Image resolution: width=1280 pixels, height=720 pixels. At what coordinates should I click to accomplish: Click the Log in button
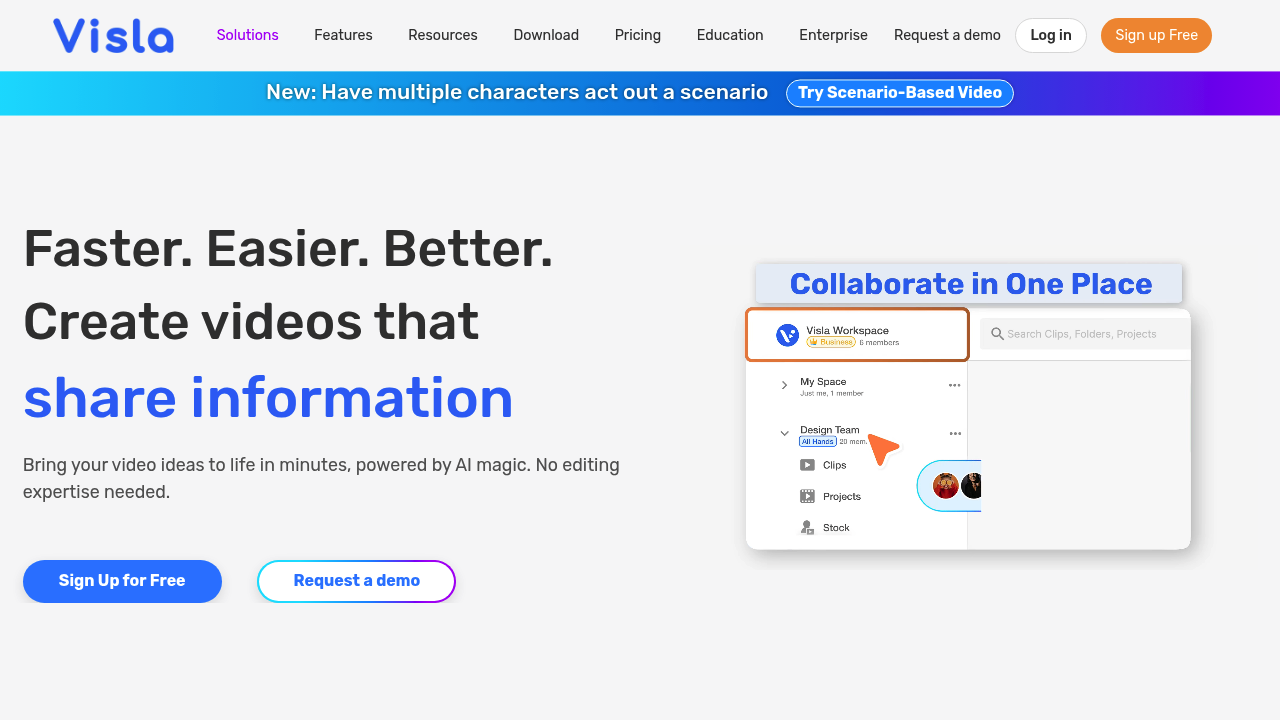coord(1051,35)
